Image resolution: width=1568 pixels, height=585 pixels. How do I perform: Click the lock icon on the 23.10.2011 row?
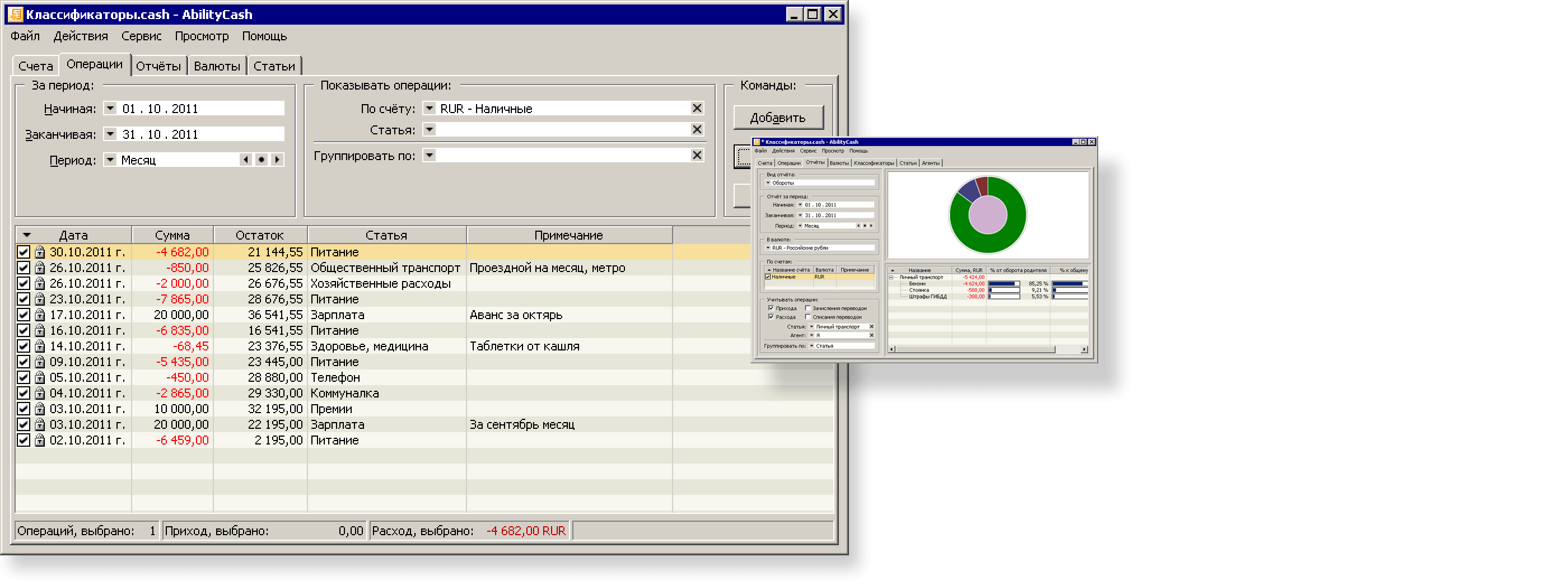40,299
